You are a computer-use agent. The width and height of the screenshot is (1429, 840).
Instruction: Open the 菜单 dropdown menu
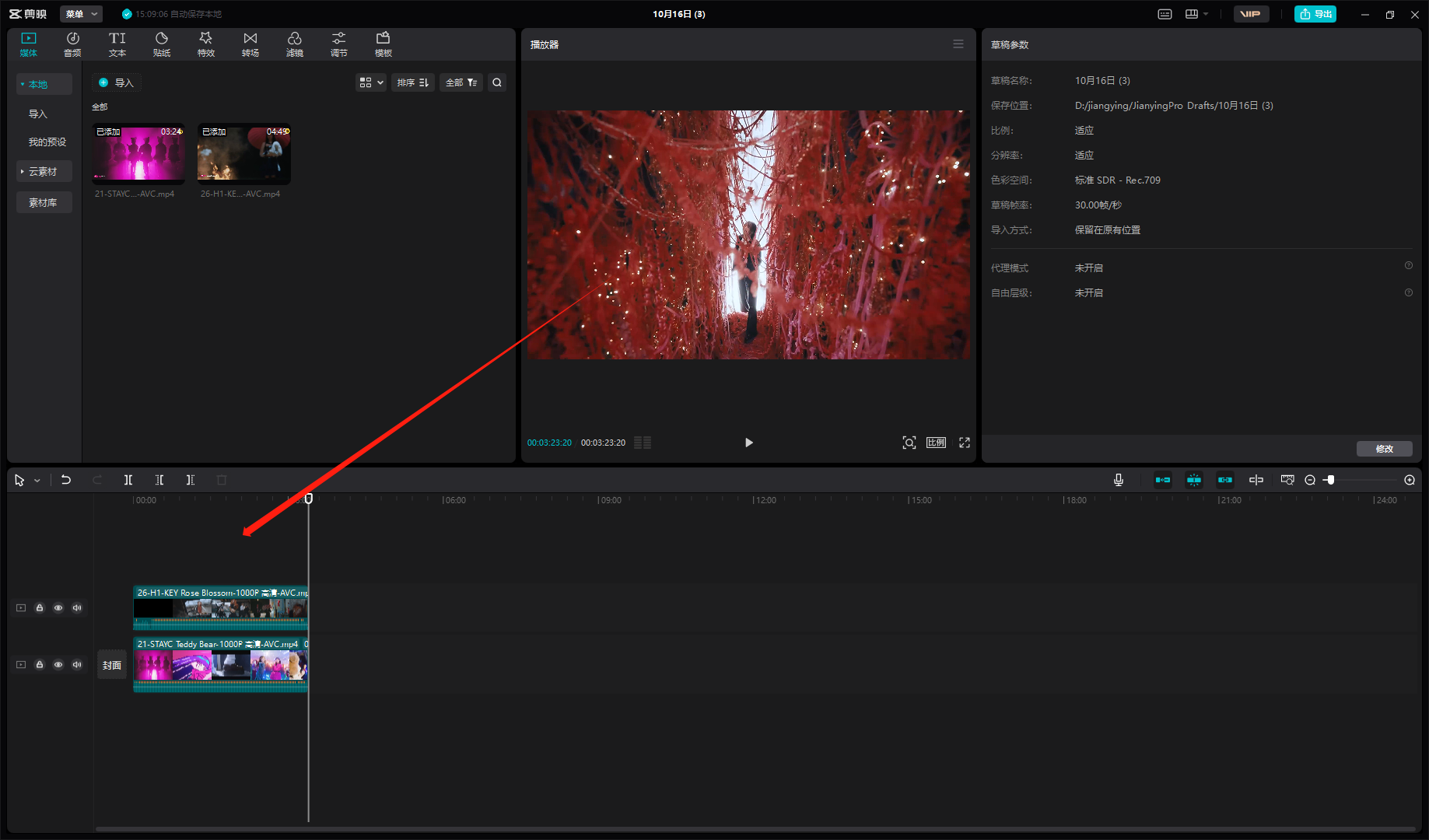(81, 14)
